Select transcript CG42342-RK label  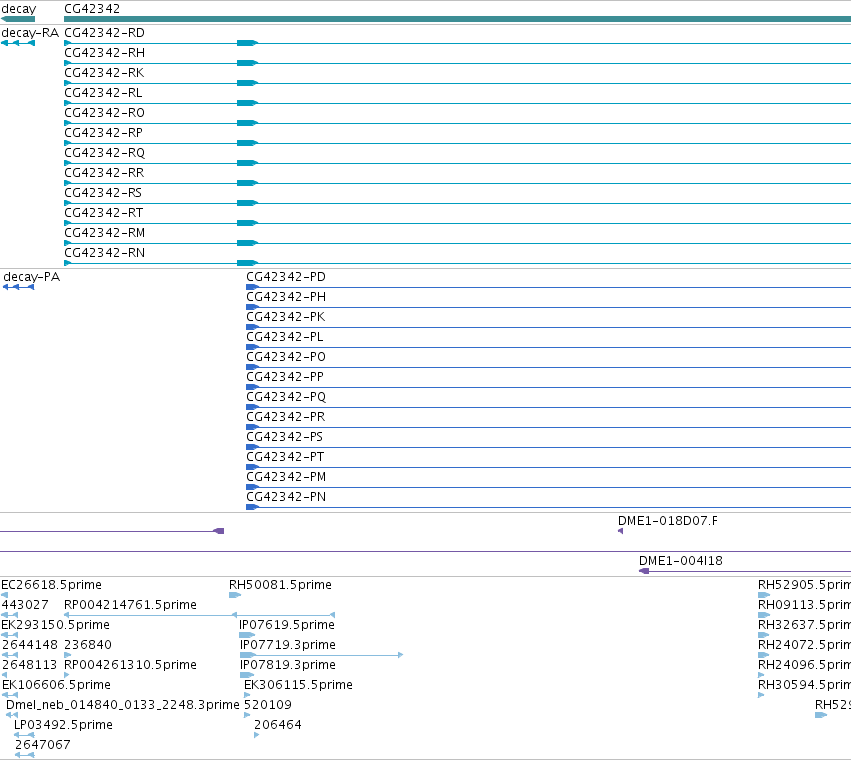[x=104, y=73]
